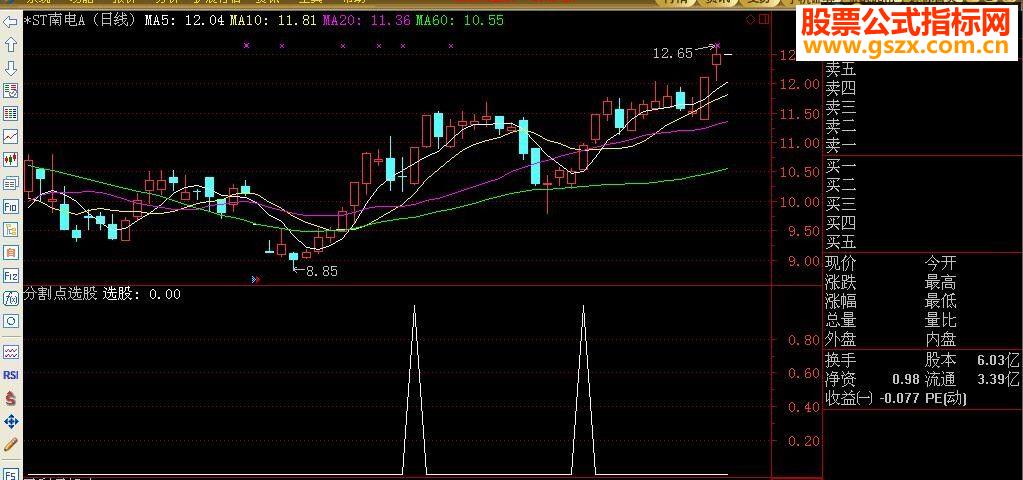Click the 12.00 price axis label
Image resolution: width=1023 pixels, height=480 pixels.
(798, 84)
